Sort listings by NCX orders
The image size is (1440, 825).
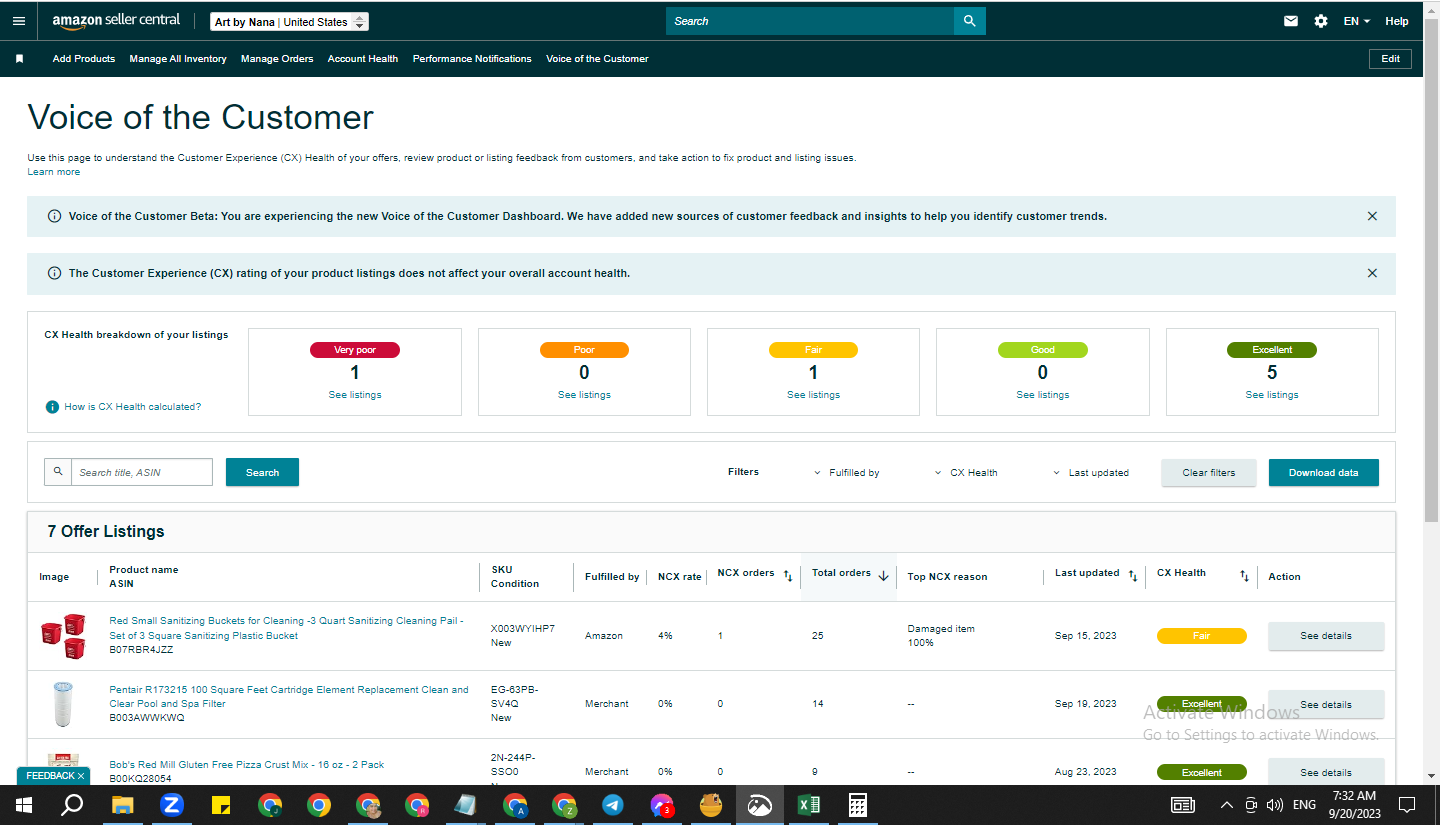(788, 576)
